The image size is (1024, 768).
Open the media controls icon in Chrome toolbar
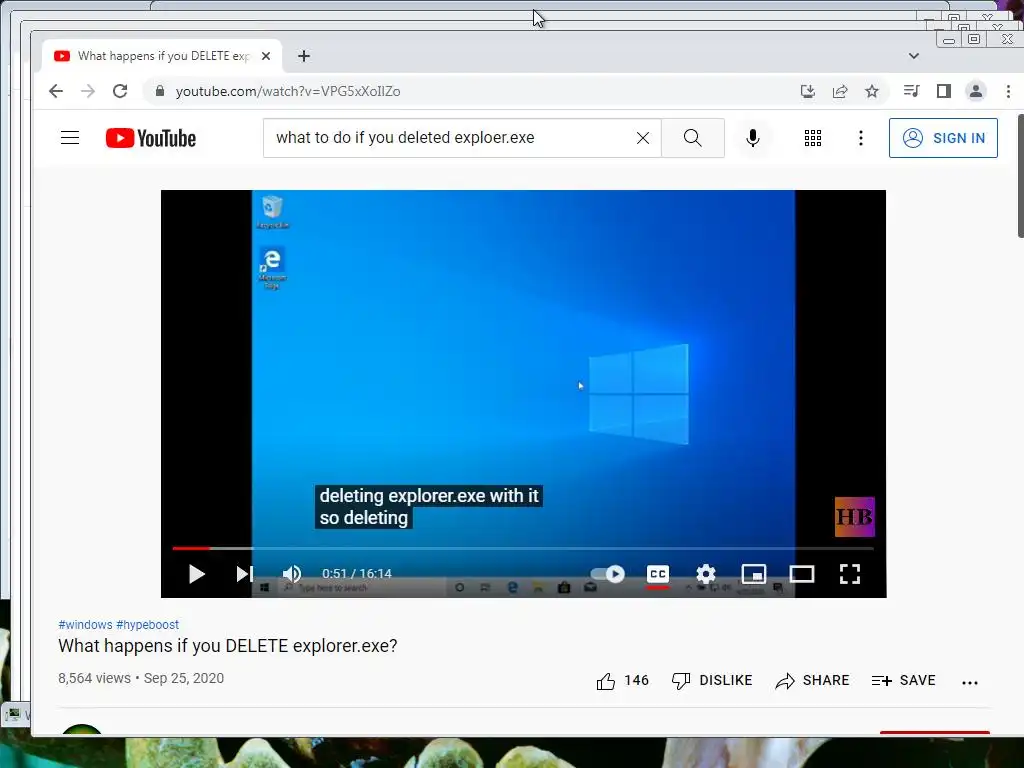tap(912, 91)
